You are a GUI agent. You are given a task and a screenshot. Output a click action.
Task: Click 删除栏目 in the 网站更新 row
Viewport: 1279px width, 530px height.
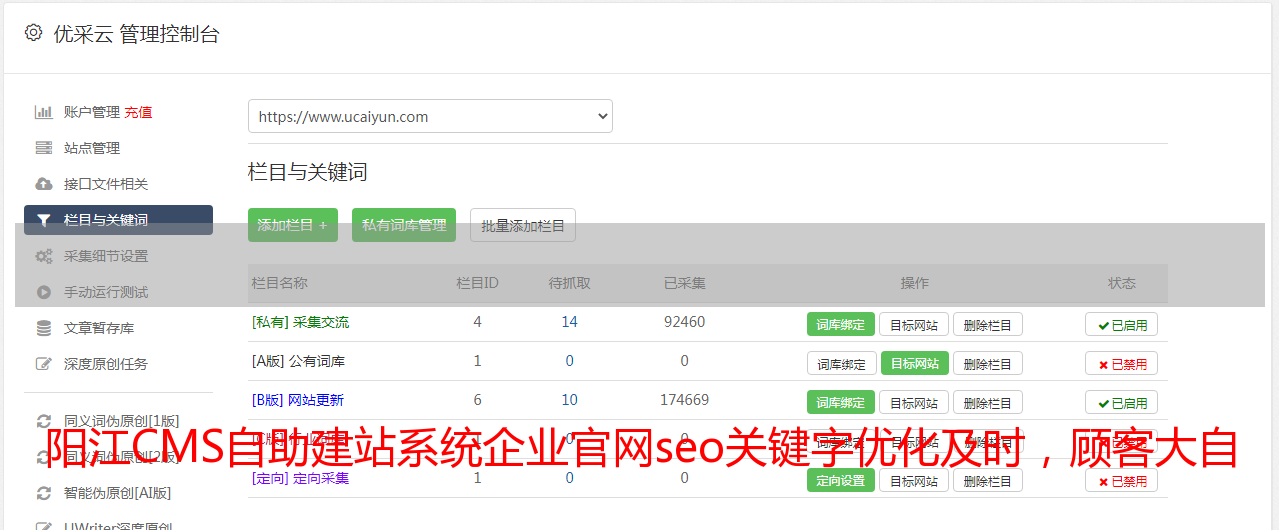tap(988, 402)
